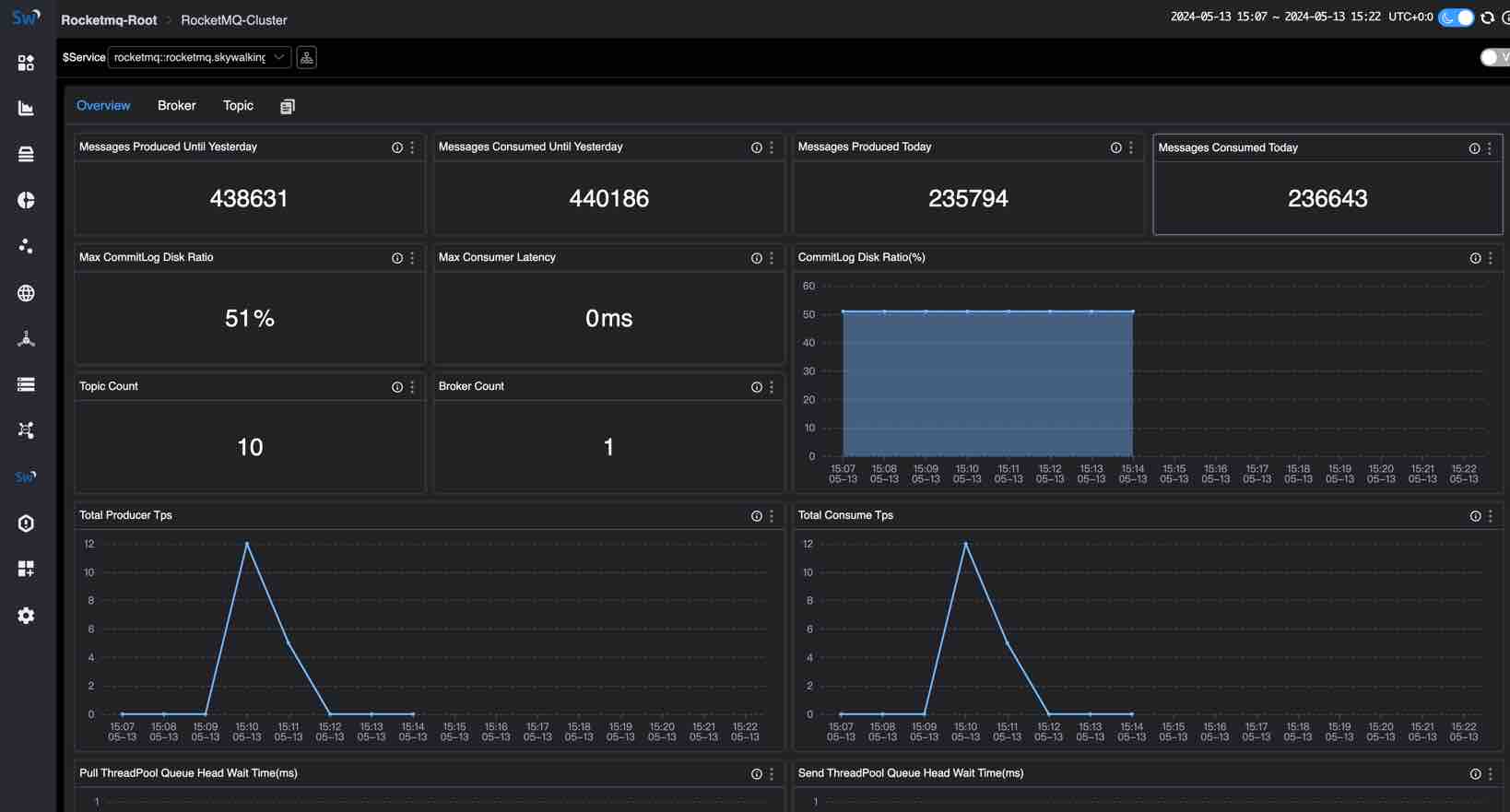
Task: Open the General Service sidebar icon
Action: (26, 63)
